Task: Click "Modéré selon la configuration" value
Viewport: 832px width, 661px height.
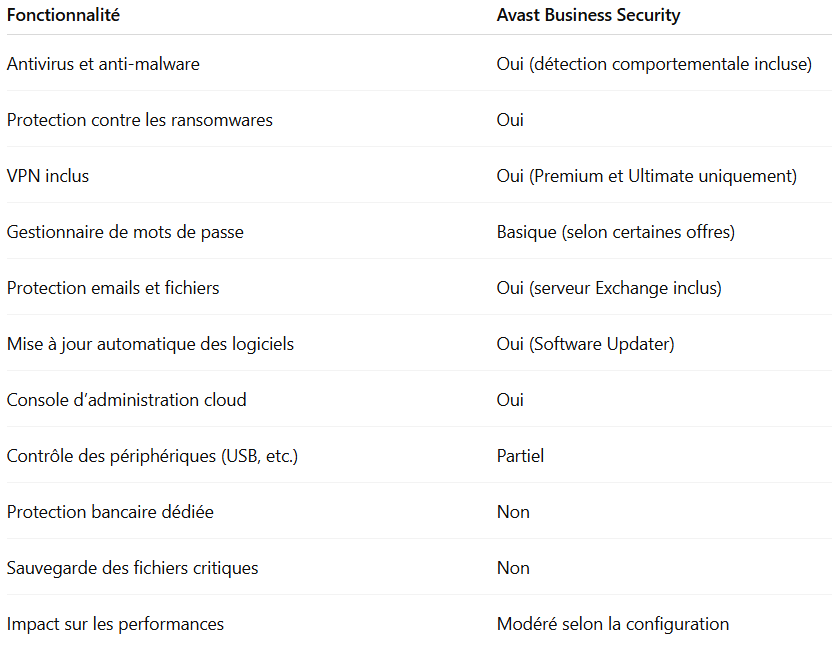Action: [612, 624]
